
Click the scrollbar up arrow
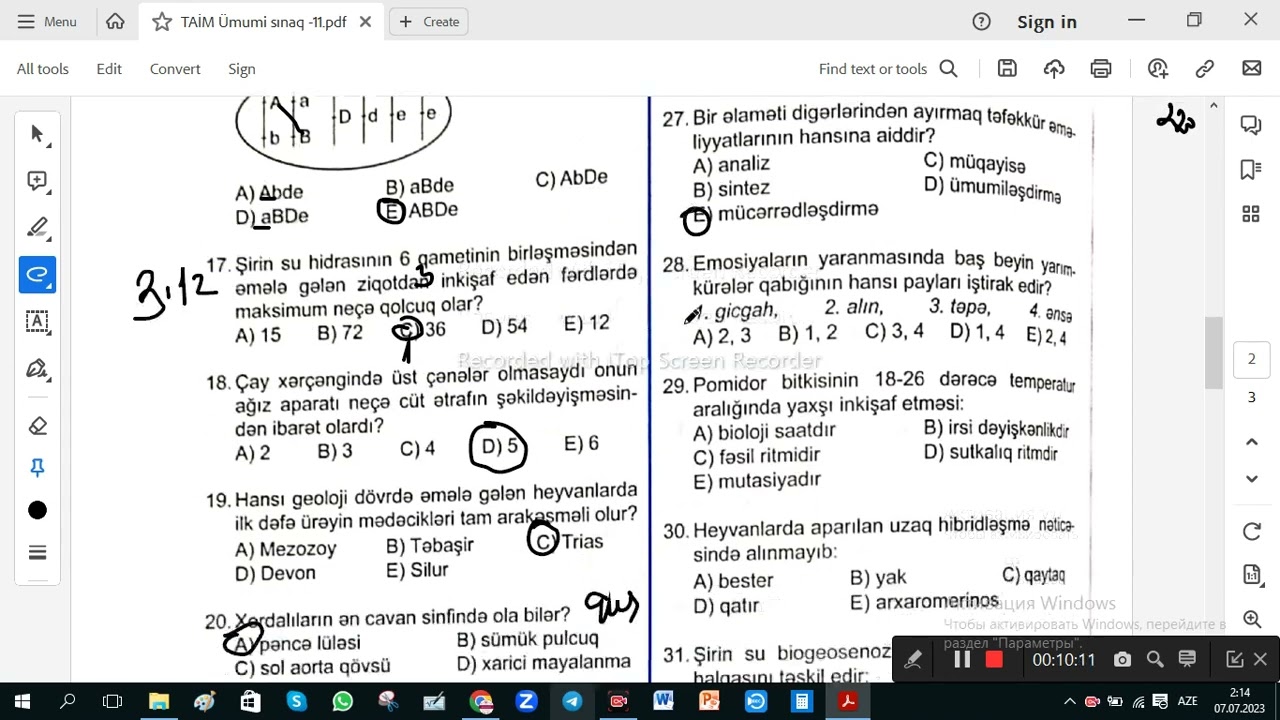[x=1213, y=105]
